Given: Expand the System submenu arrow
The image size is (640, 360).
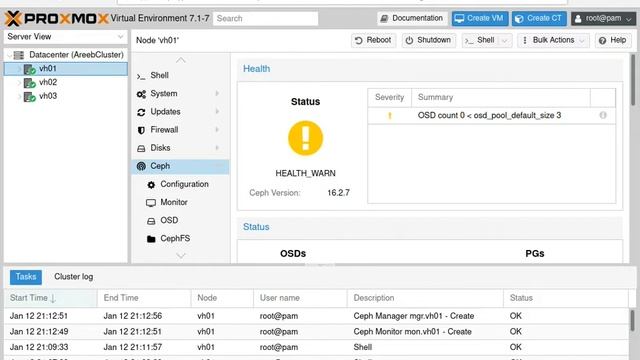Looking at the screenshot, I should point(217,93).
